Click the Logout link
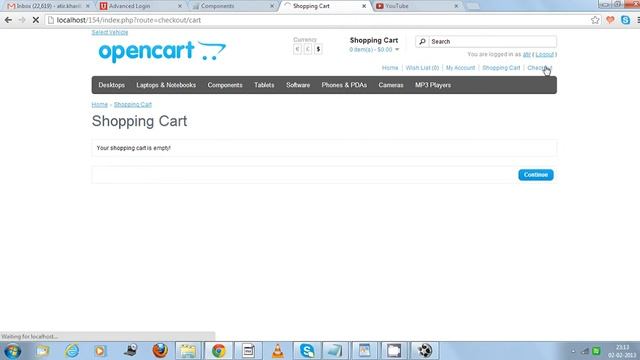This screenshot has width=640, height=360. pos(544,54)
